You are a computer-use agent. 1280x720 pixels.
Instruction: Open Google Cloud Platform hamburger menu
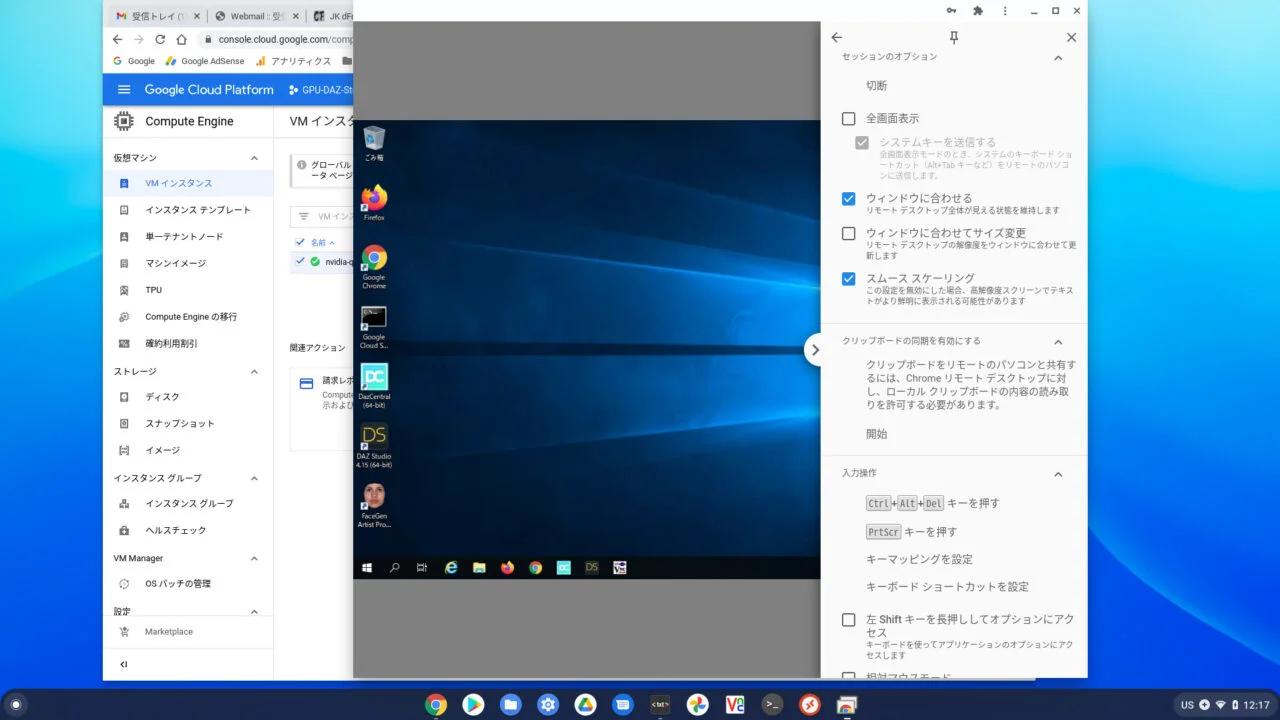(124, 89)
